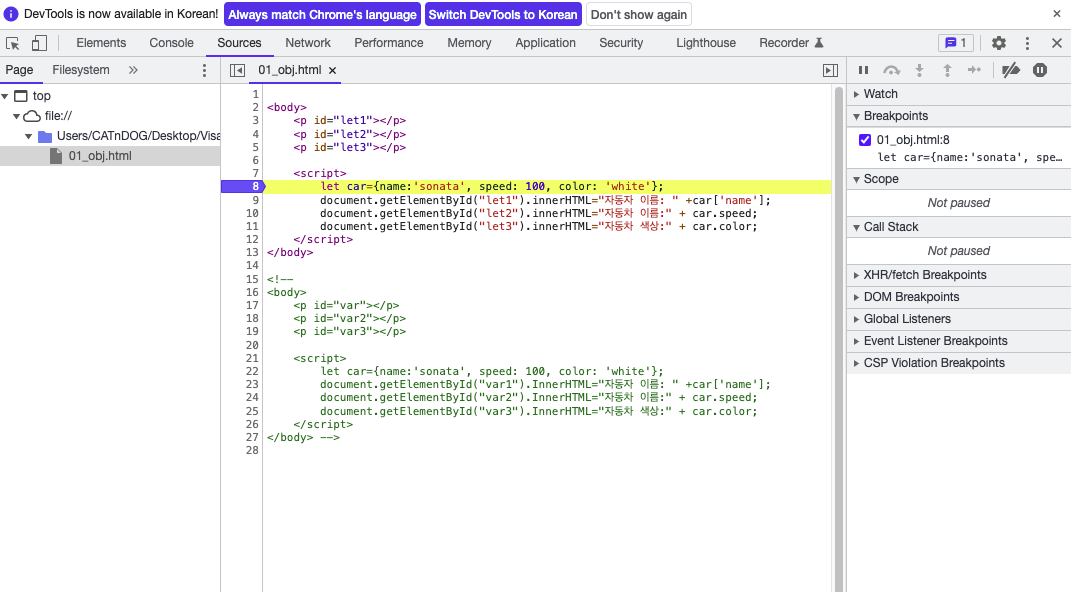Click Switch DevTools to Korean button

point(503,14)
